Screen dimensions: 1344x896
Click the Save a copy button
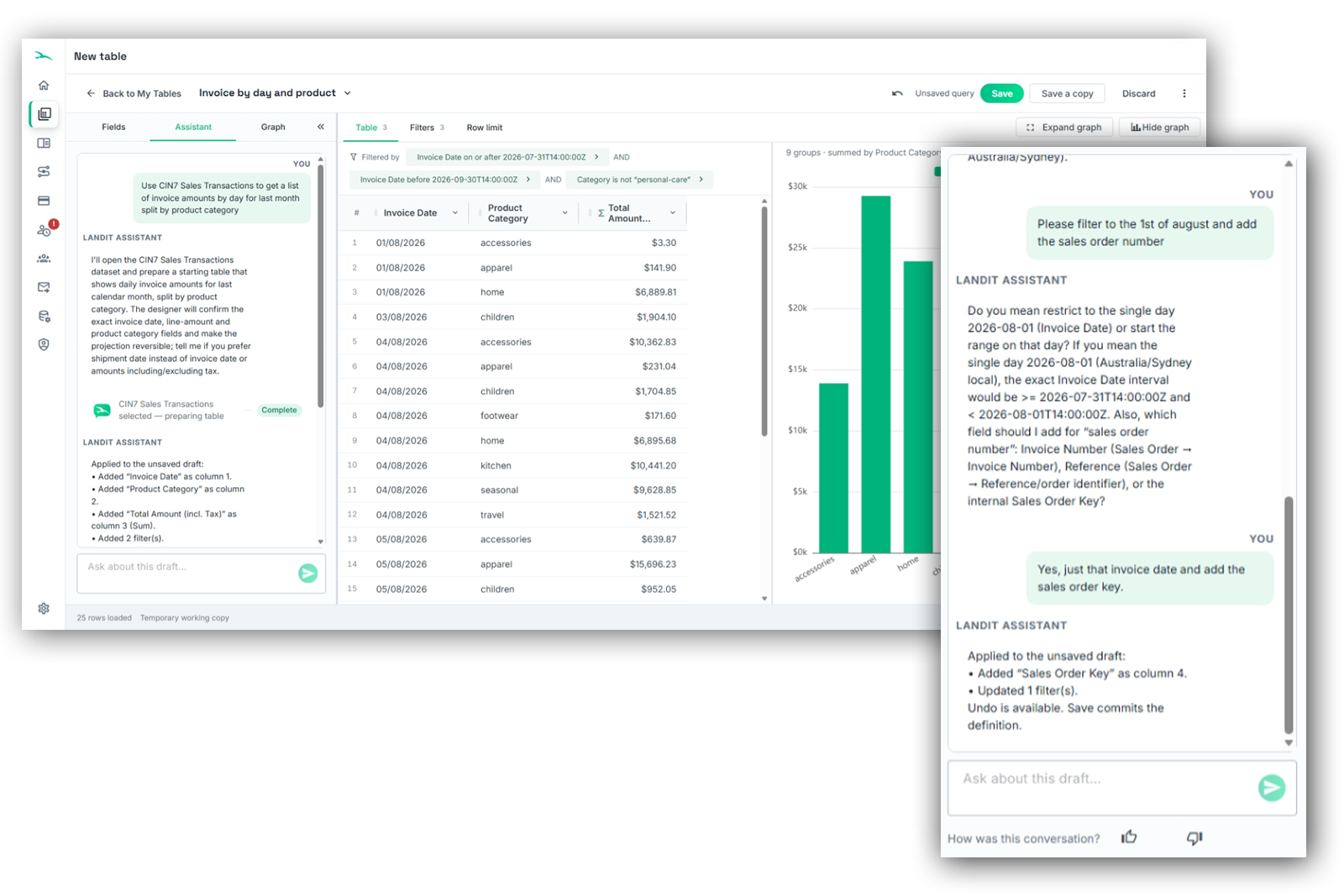point(1067,93)
